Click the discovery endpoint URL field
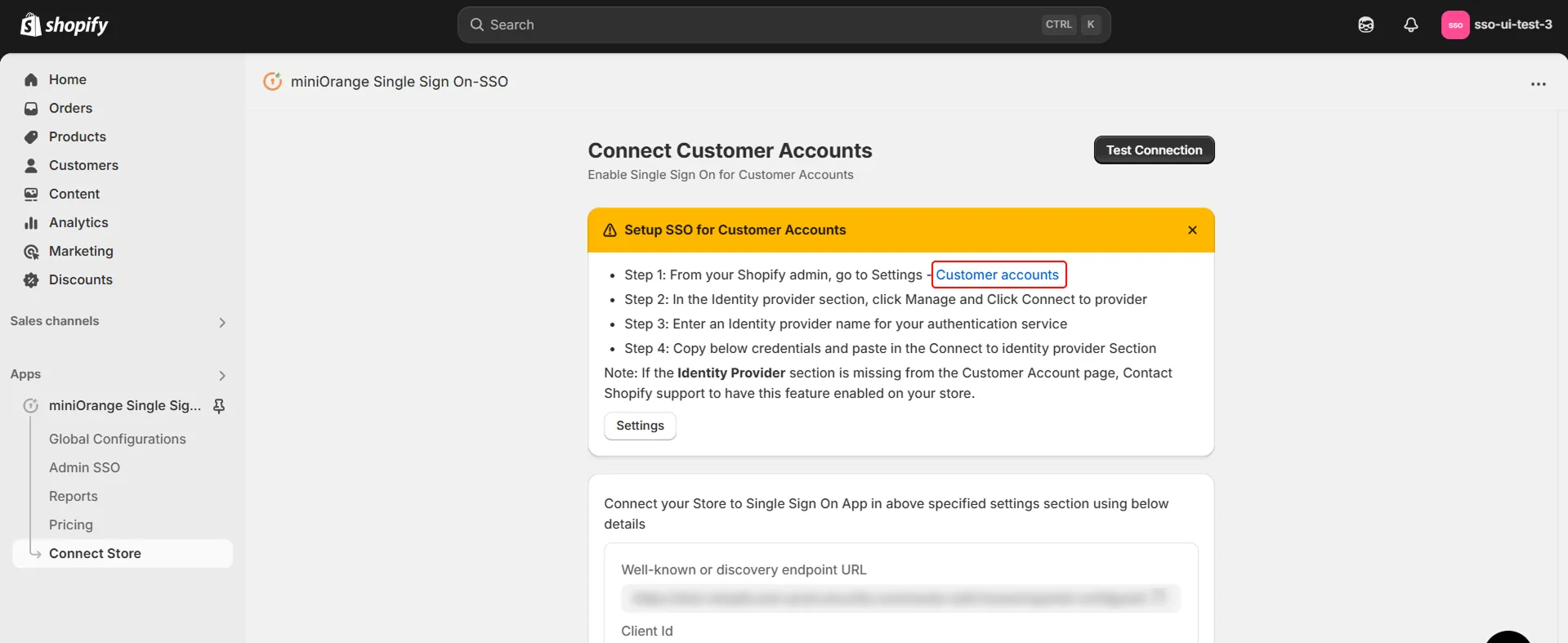 900,598
